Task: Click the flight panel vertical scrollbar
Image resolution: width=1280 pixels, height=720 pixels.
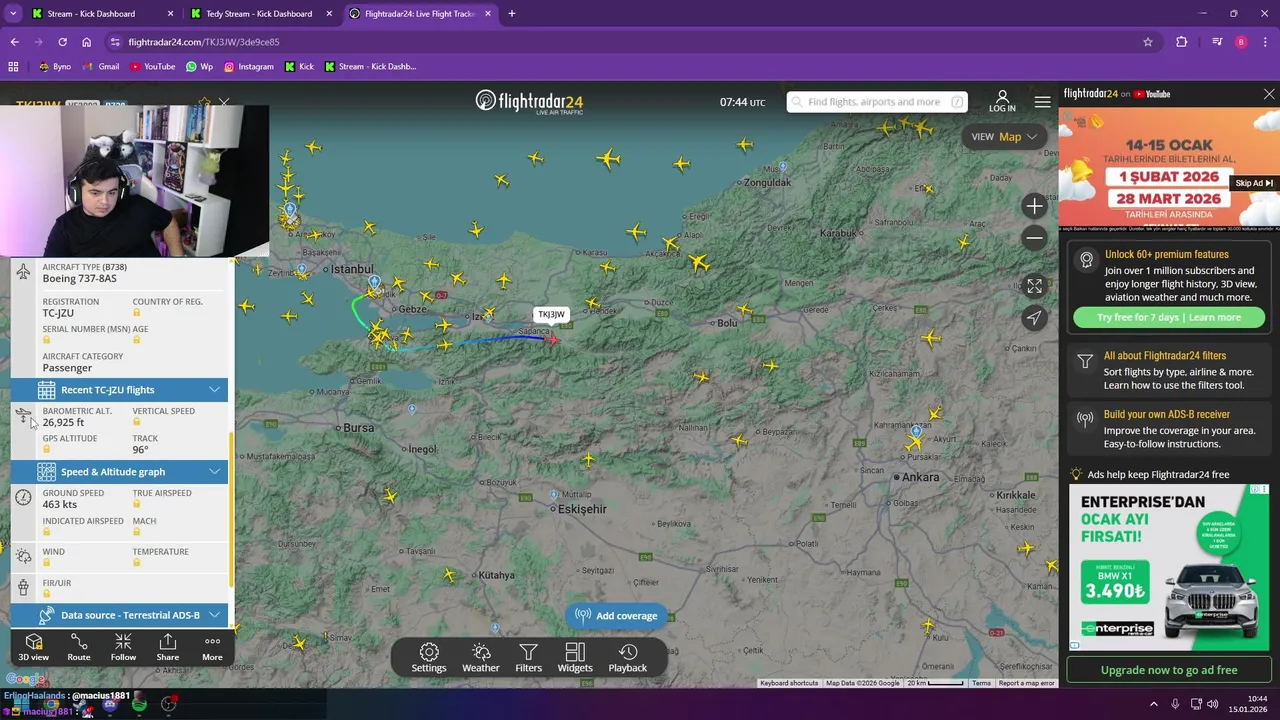Action: pos(231,510)
